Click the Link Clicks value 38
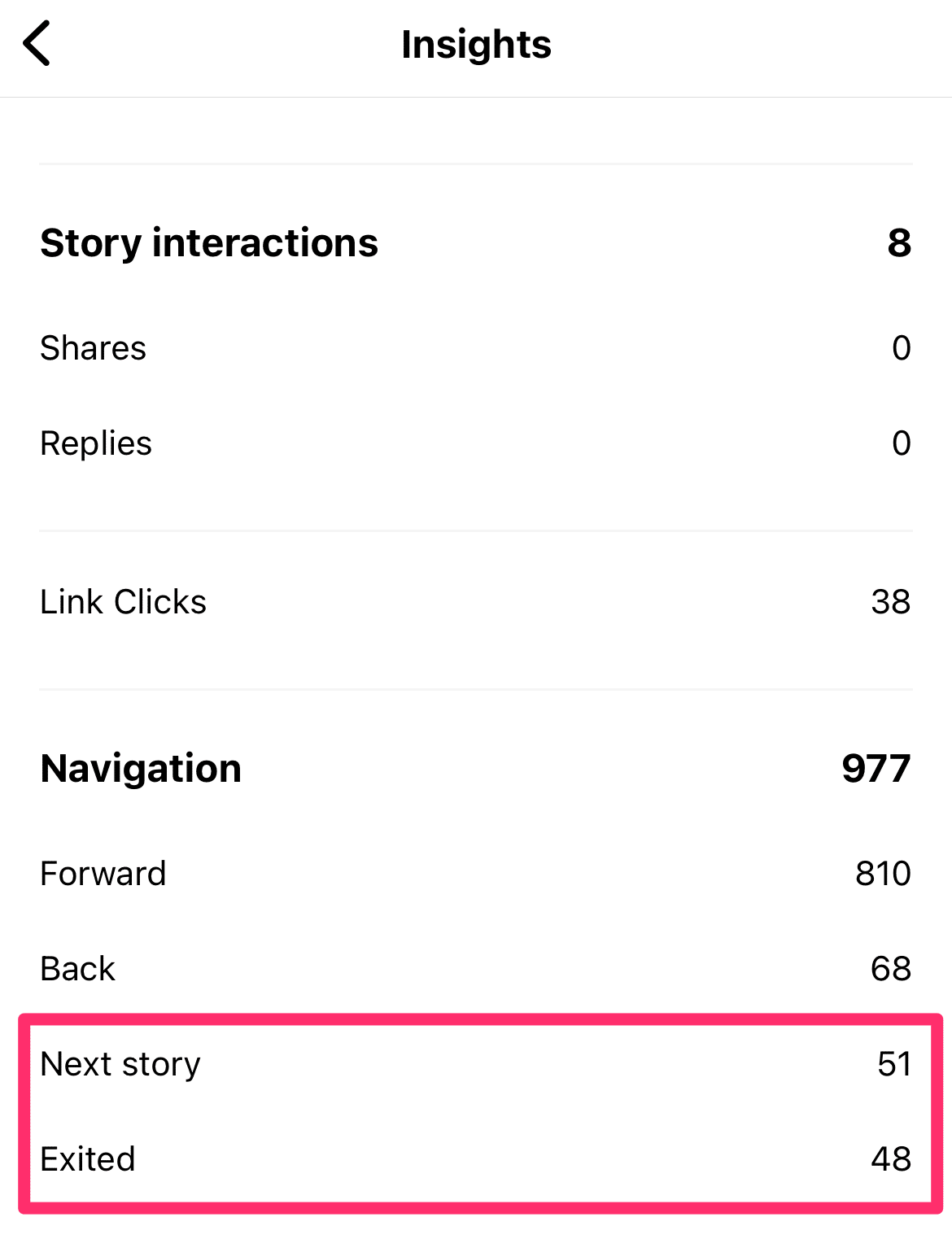952x1239 pixels. coord(890,602)
